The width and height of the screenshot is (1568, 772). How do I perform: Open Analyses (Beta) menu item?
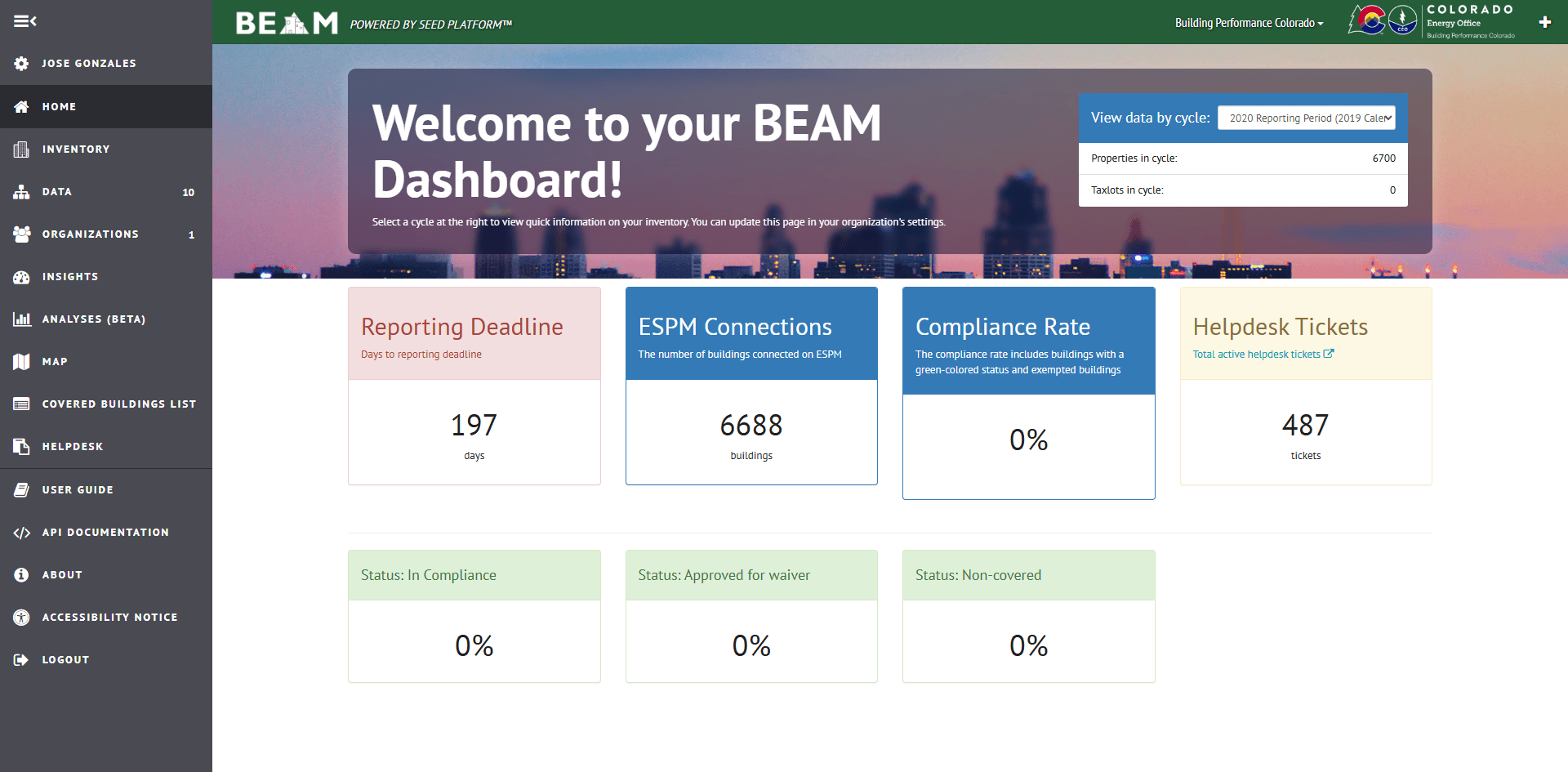point(106,319)
